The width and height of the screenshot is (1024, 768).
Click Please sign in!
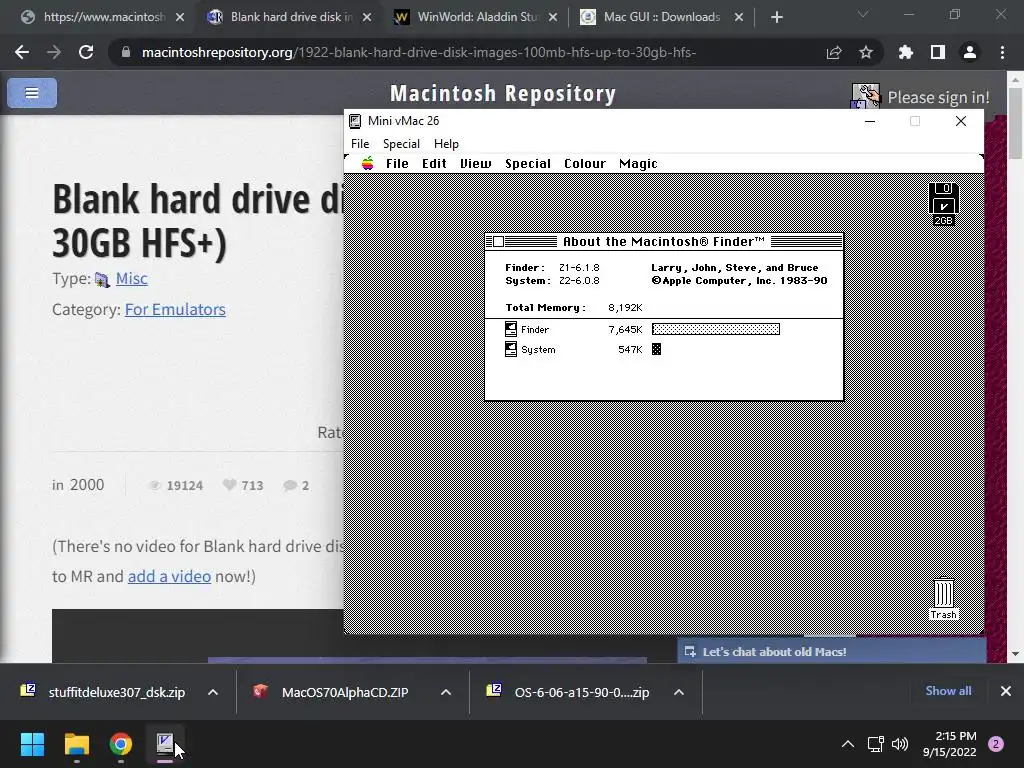click(938, 97)
